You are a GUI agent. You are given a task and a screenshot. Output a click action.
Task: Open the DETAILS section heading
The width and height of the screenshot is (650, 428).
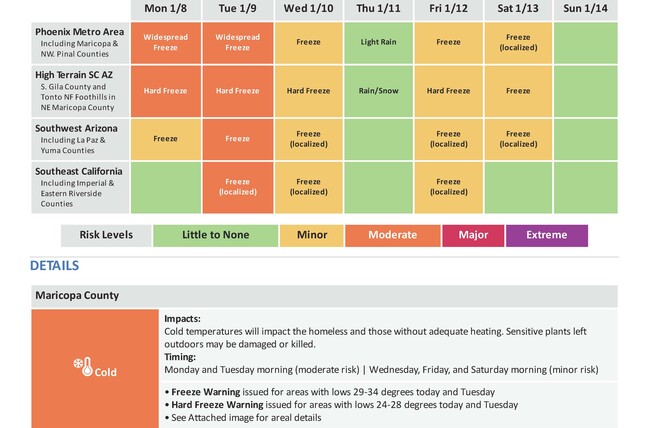click(54, 265)
